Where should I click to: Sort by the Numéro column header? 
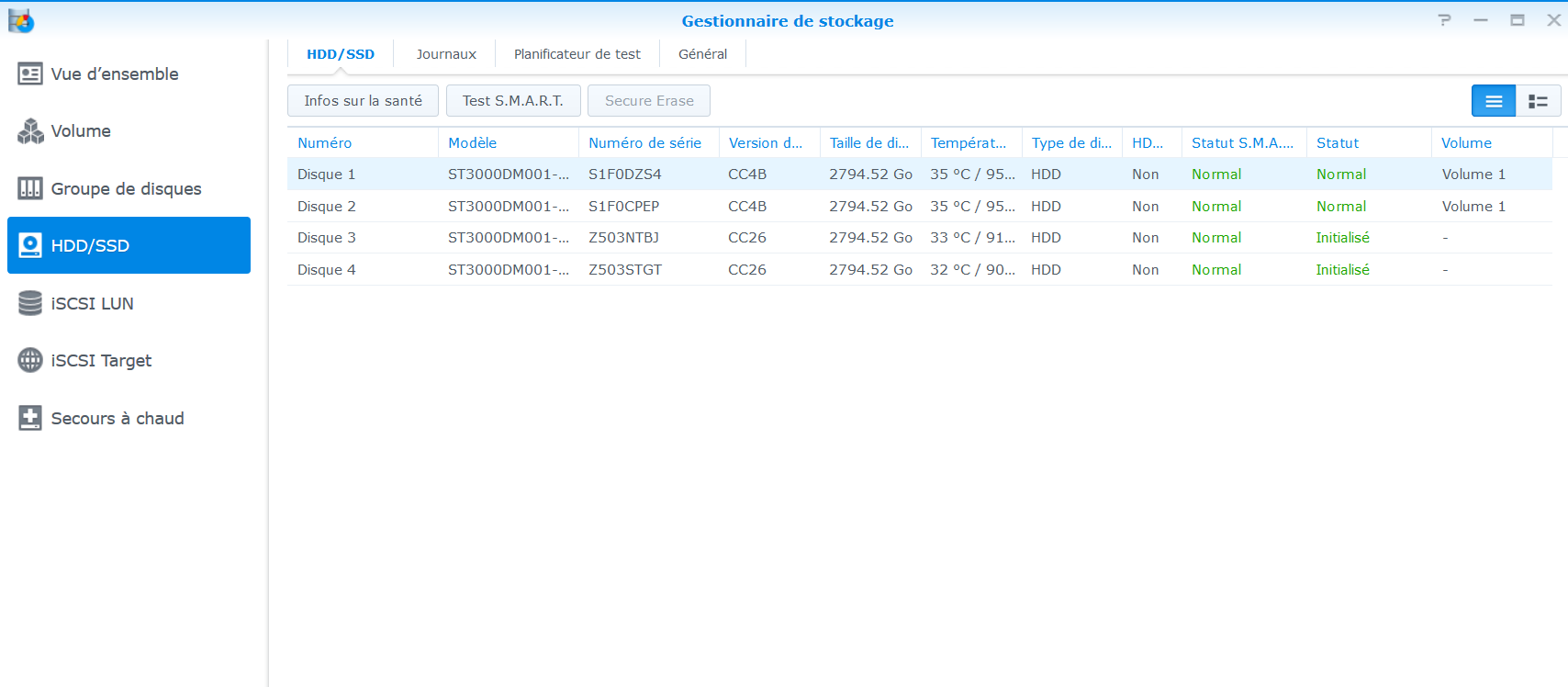tap(325, 143)
